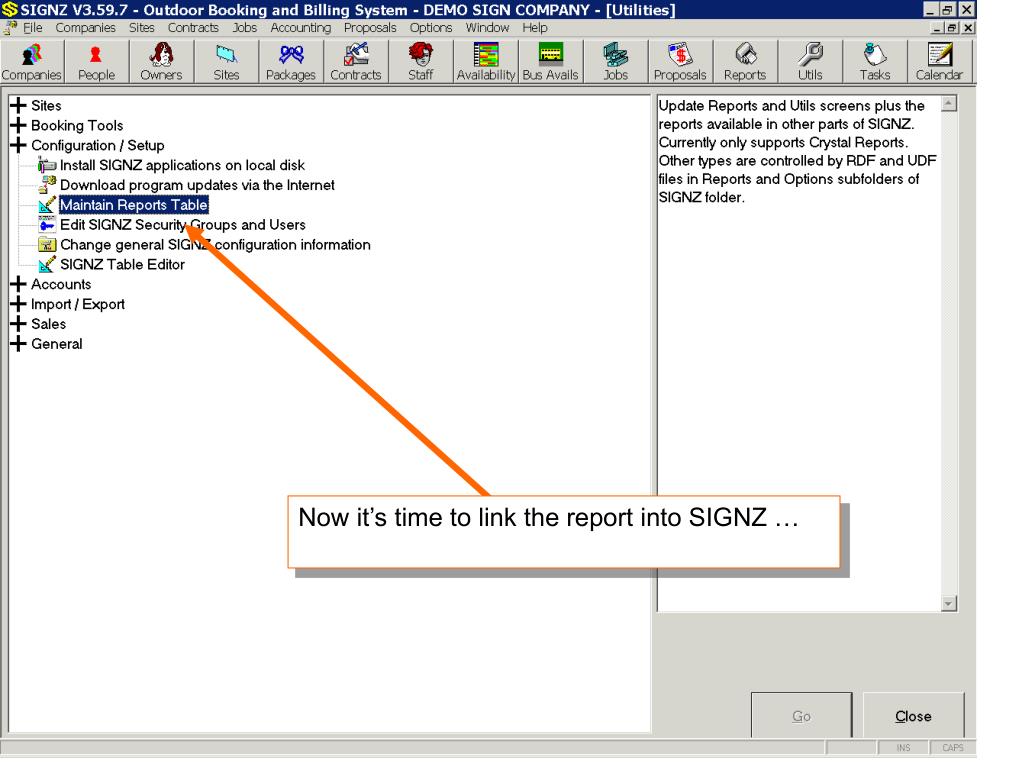
Task: Open the File menu
Action: coord(33,27)
